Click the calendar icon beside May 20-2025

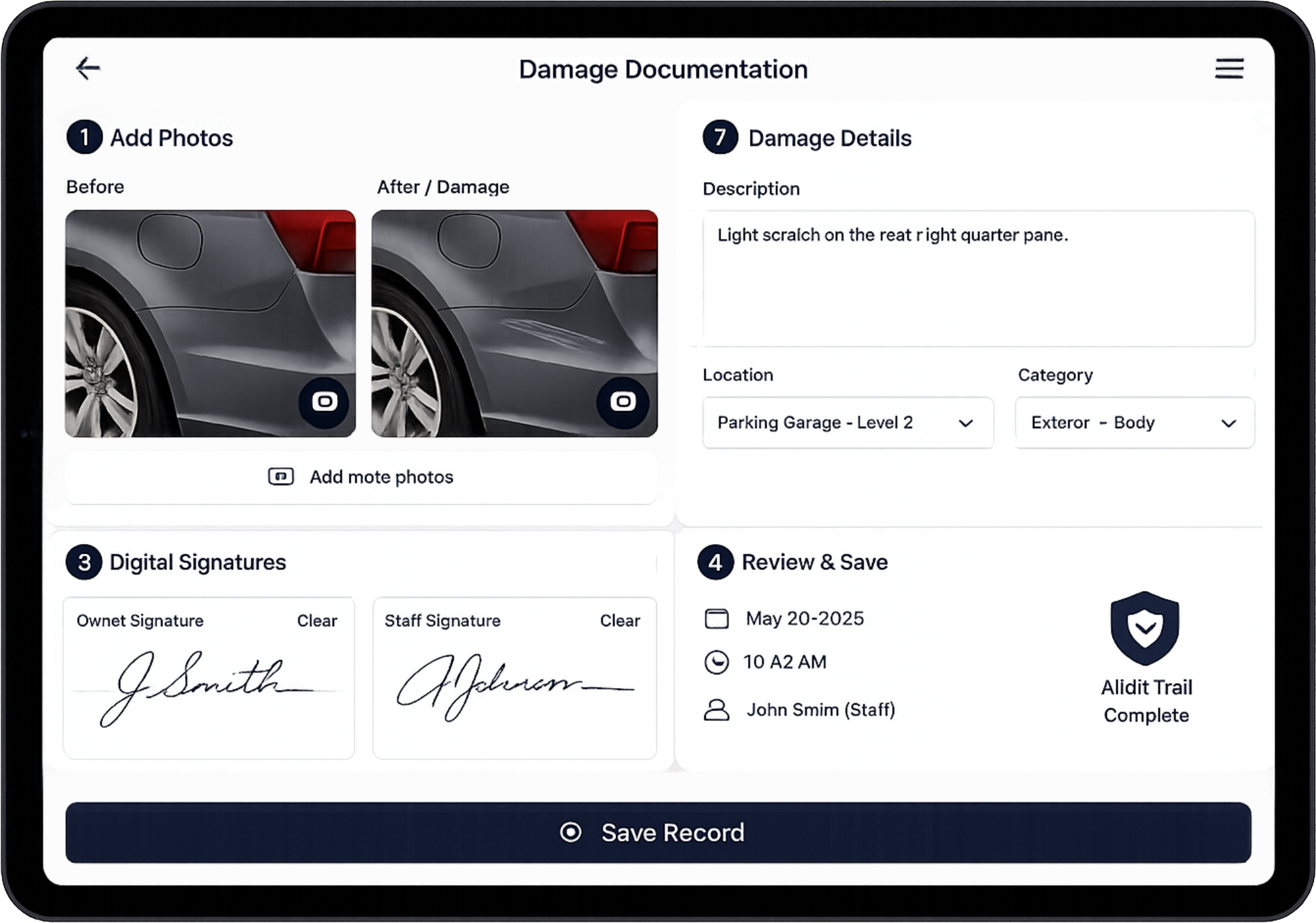717,618
